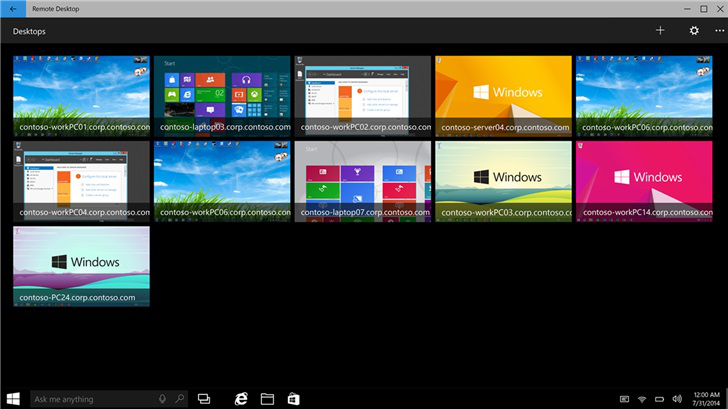Open Remote Desktop settings gear
728x409 pixels.
(694, 31)
